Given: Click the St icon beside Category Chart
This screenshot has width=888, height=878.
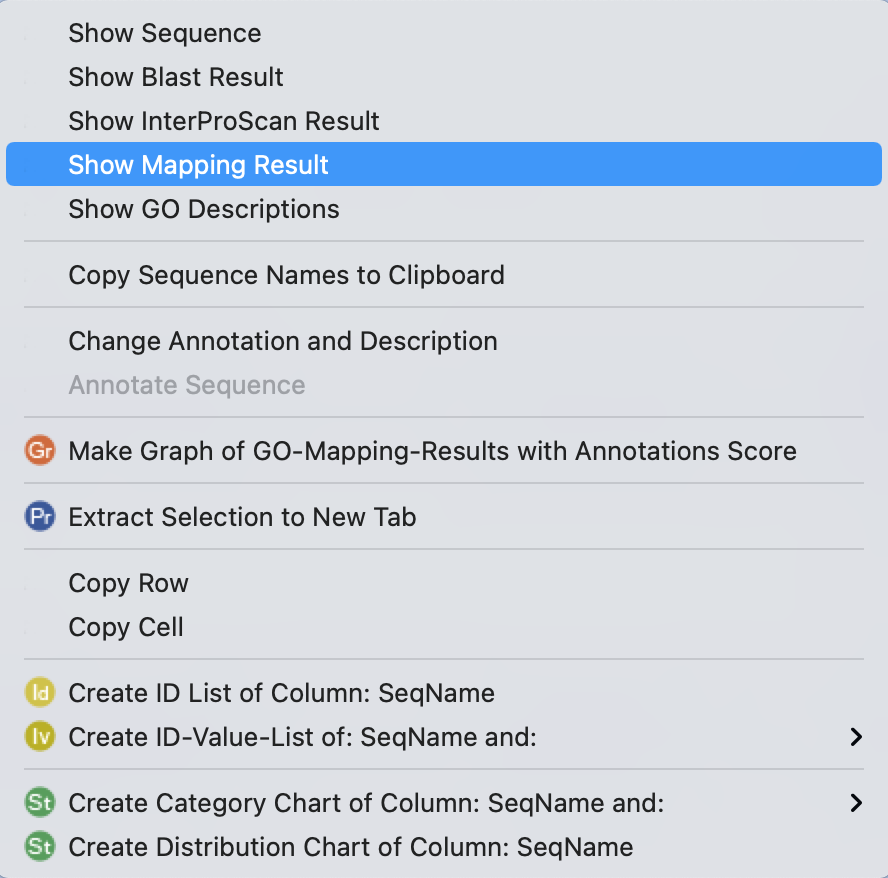Looking at the screenshot, I should tap(41, 803).
